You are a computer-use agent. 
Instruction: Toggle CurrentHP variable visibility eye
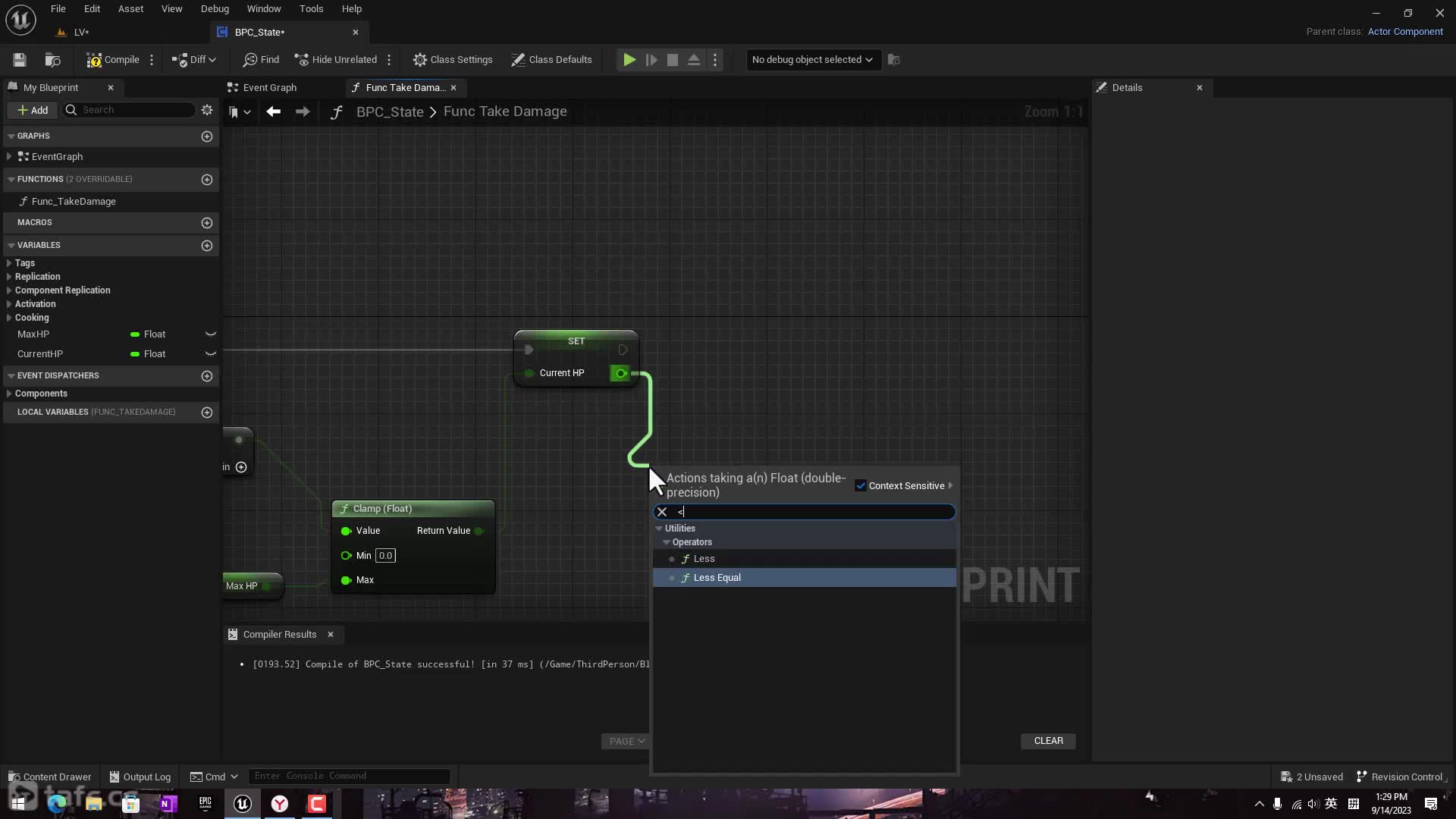pos(211,354)
